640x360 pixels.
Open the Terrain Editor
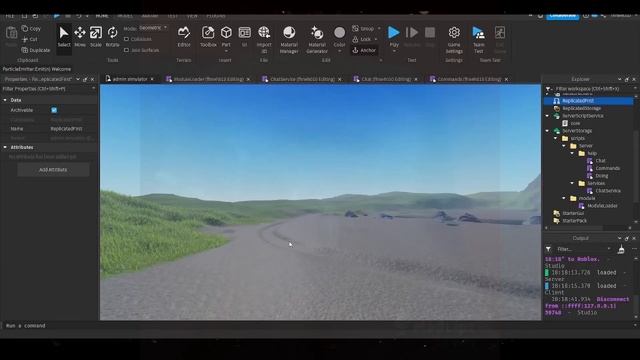pyautogui.click(x=184, y=37)
